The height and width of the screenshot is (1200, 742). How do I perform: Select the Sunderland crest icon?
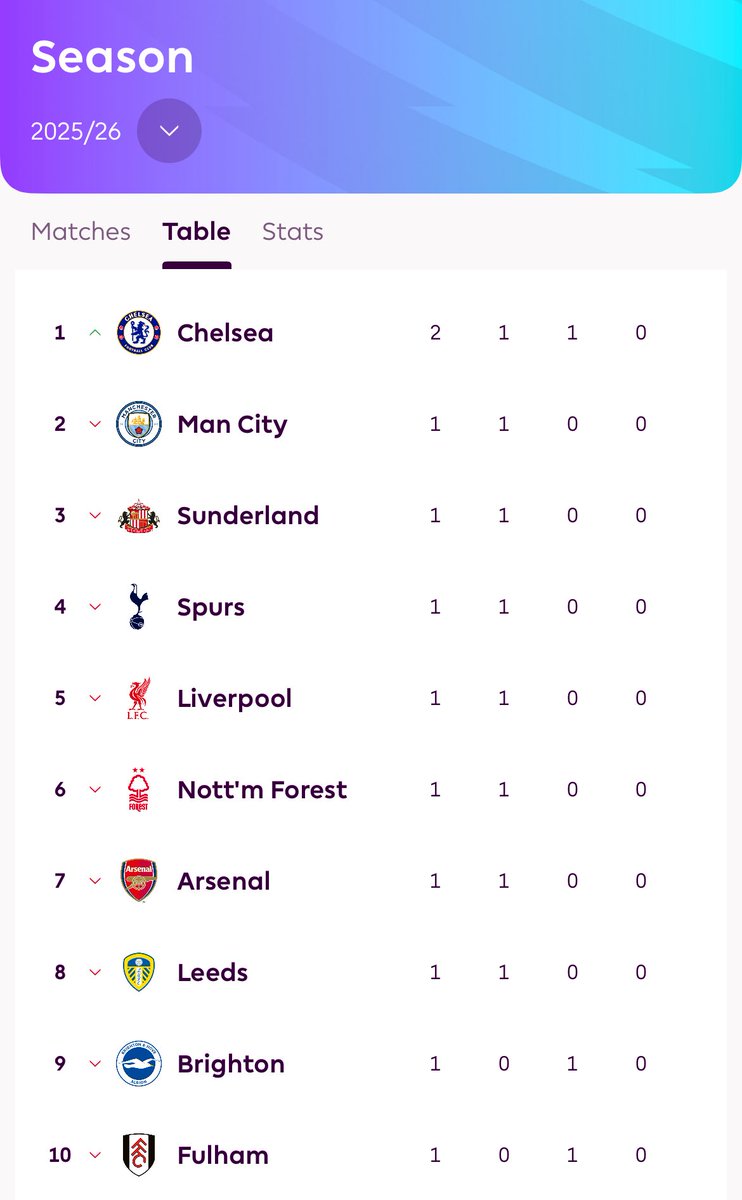point(138,515)
